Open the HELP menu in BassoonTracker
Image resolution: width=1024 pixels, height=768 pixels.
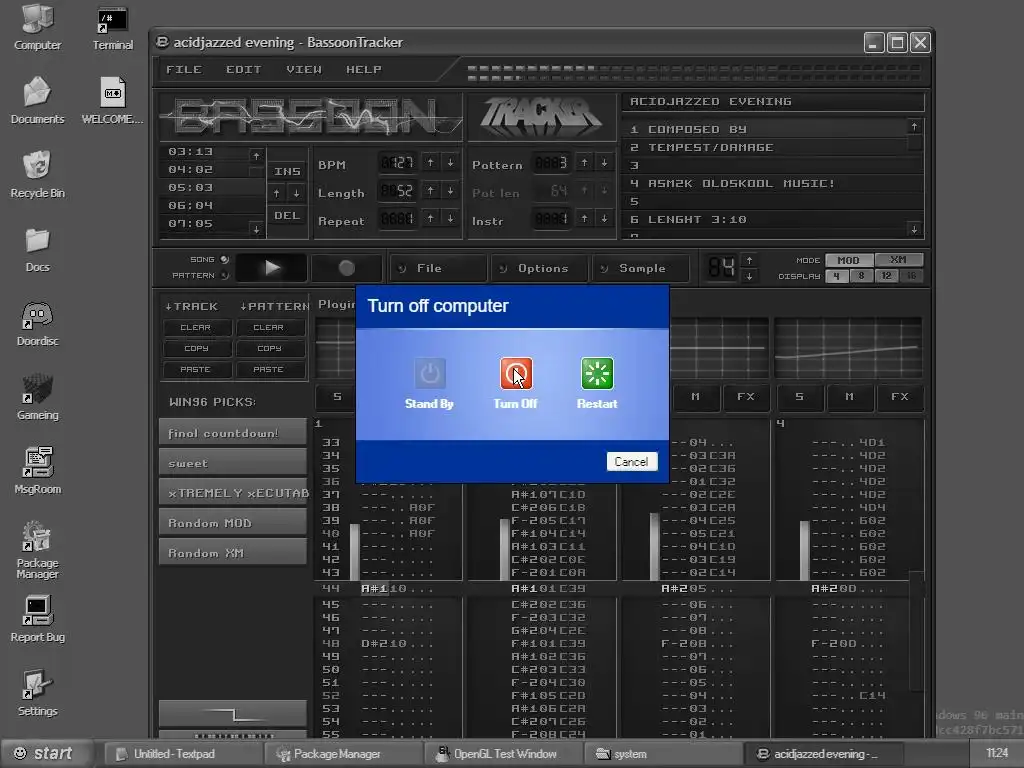coord(364,69)
